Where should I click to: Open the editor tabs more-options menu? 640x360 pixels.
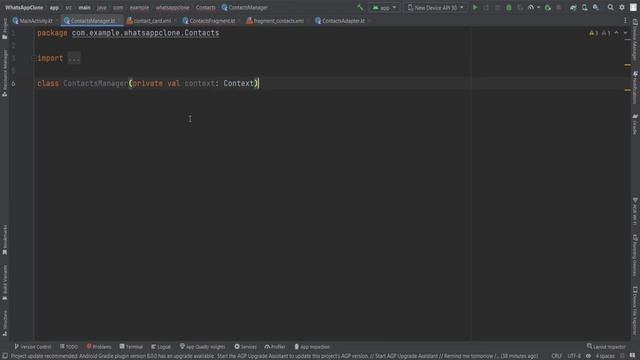coord(625,20)
